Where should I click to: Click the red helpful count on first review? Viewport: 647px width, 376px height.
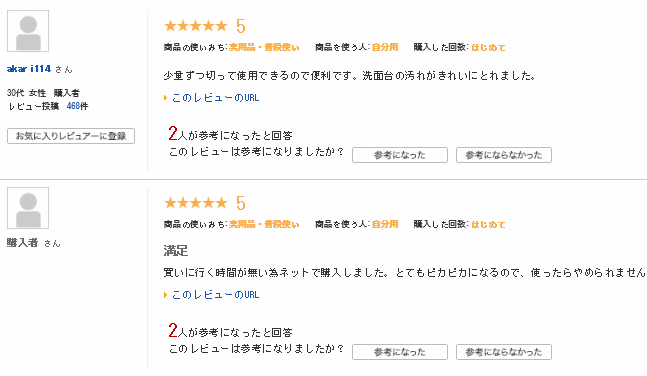click(x=173, y=133)
